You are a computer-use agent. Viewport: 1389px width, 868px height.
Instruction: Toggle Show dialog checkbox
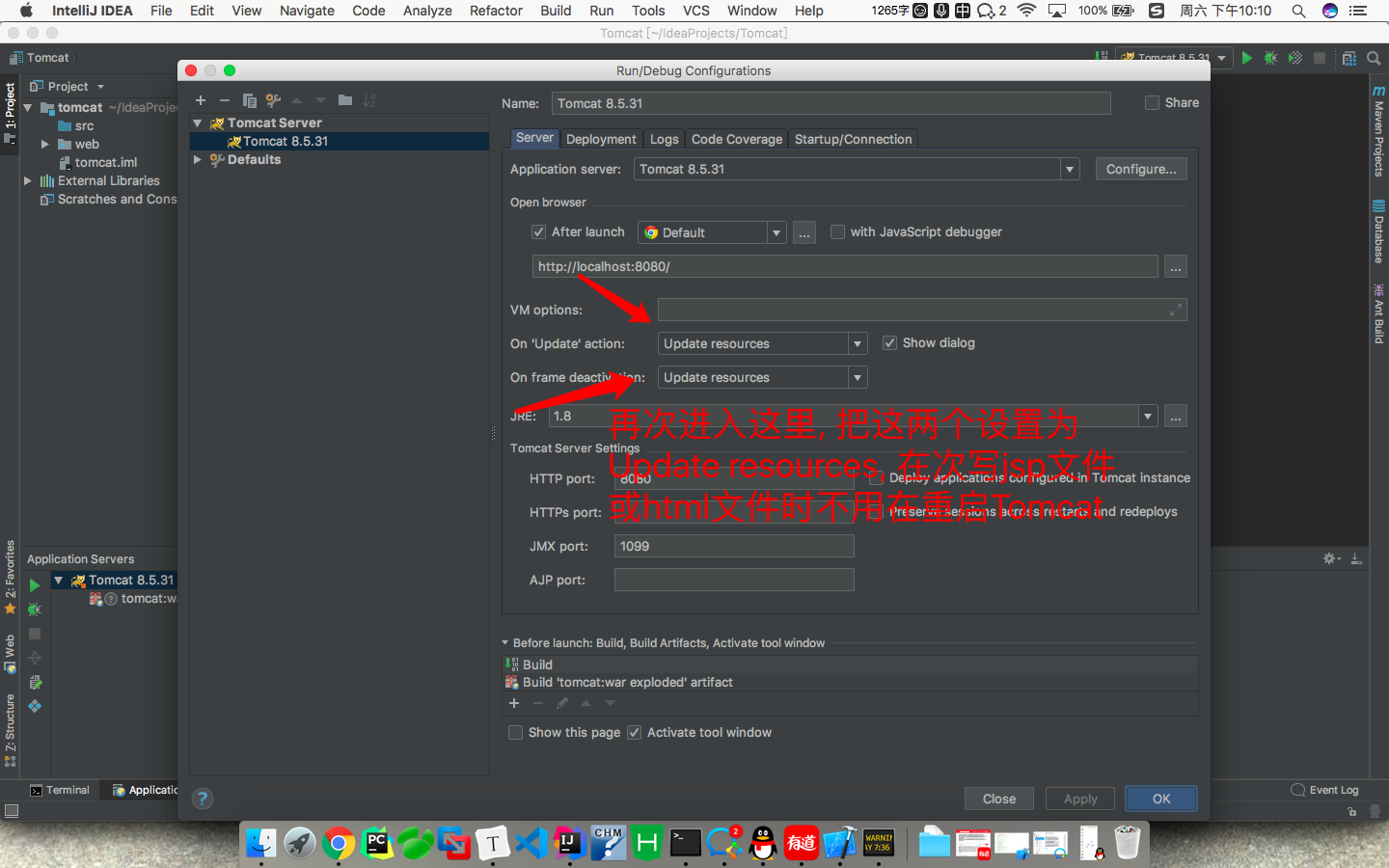(x=889, y=342)
